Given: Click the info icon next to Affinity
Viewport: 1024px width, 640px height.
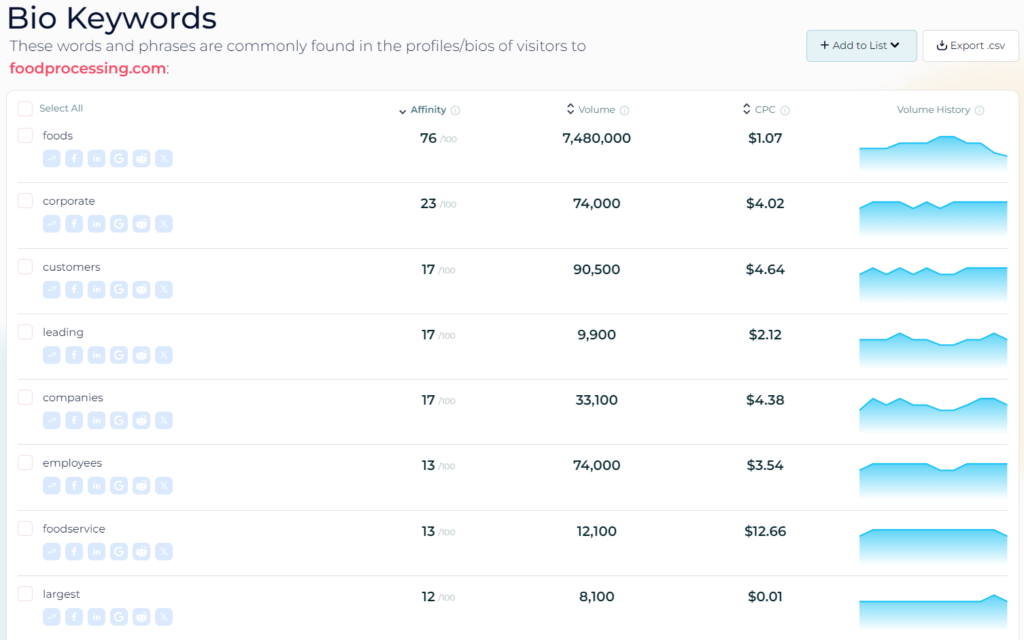Looking at the screenshot, I should tap(455, 110).
